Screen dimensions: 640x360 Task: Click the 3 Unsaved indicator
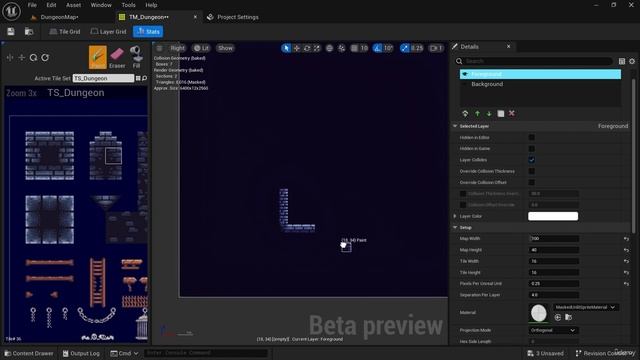coord(545,353)
